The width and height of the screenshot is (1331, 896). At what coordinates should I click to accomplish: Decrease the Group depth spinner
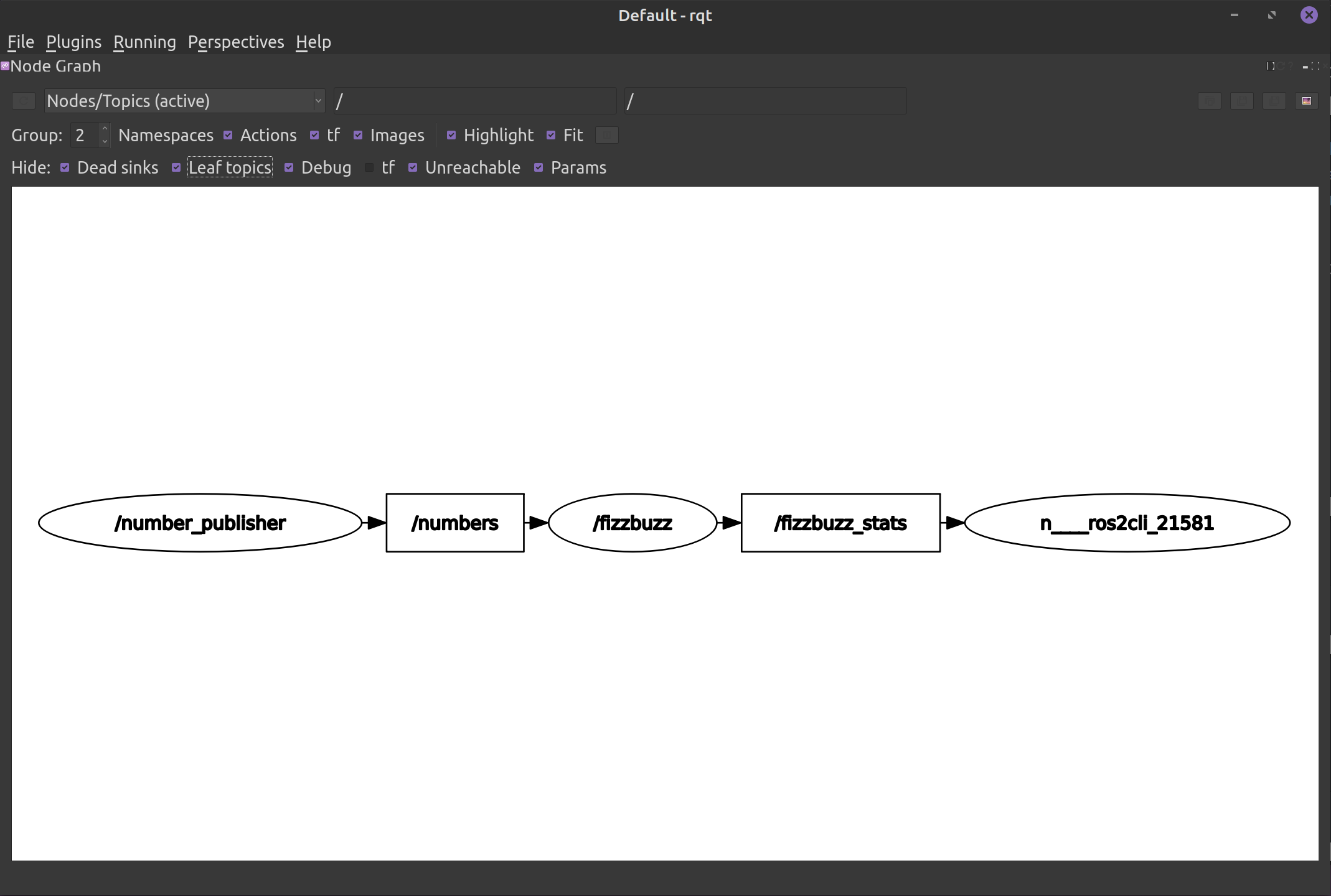click(x=105, y=141)
